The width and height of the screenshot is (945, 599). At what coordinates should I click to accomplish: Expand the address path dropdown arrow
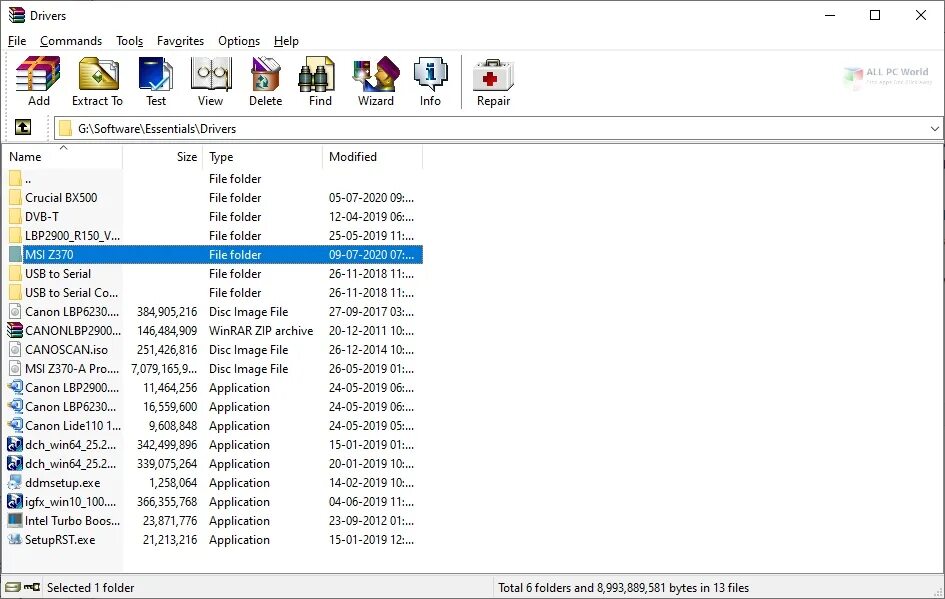[x=934, y=128]
